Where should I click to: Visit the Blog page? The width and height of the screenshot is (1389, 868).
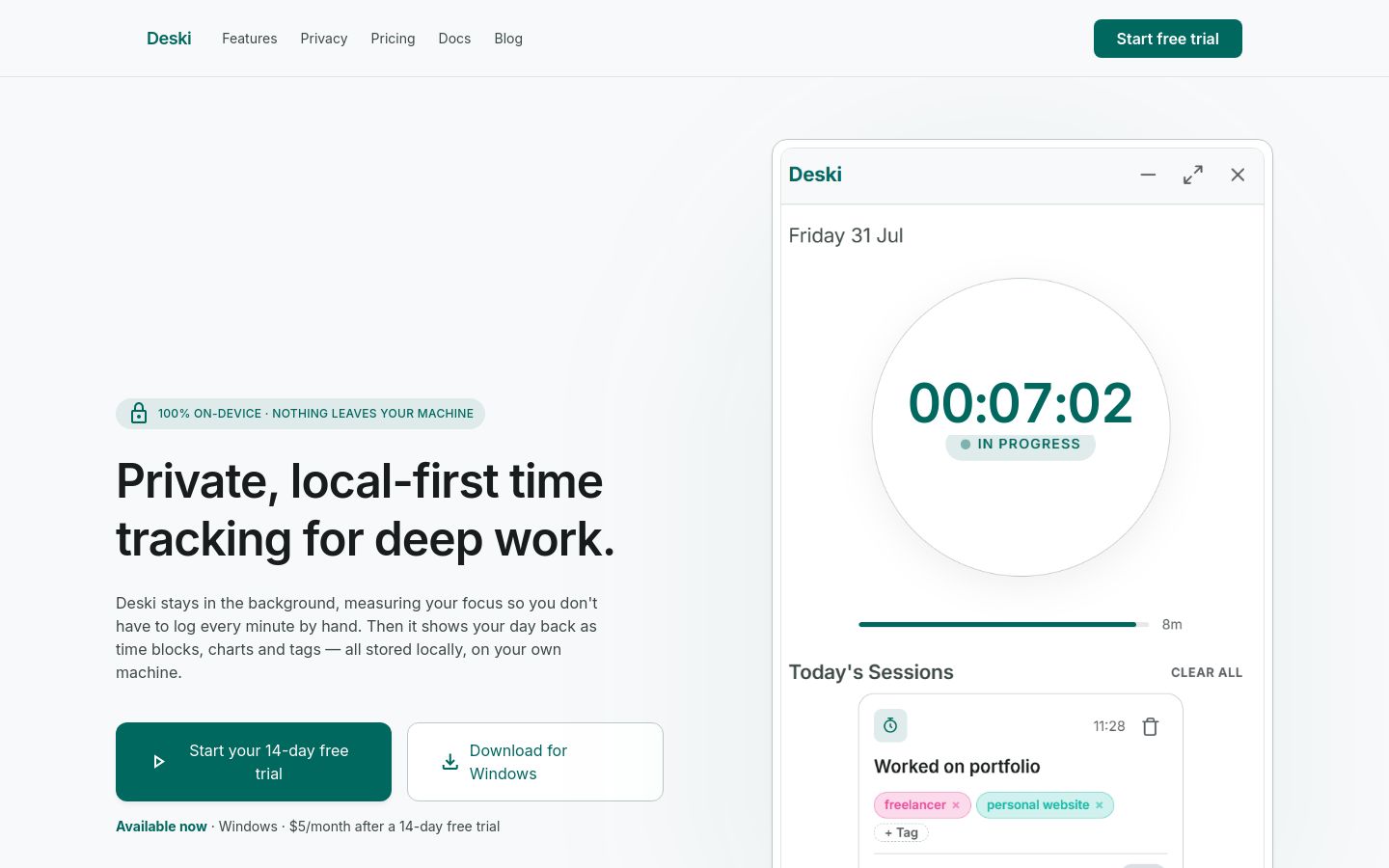[x=508, y=39]
